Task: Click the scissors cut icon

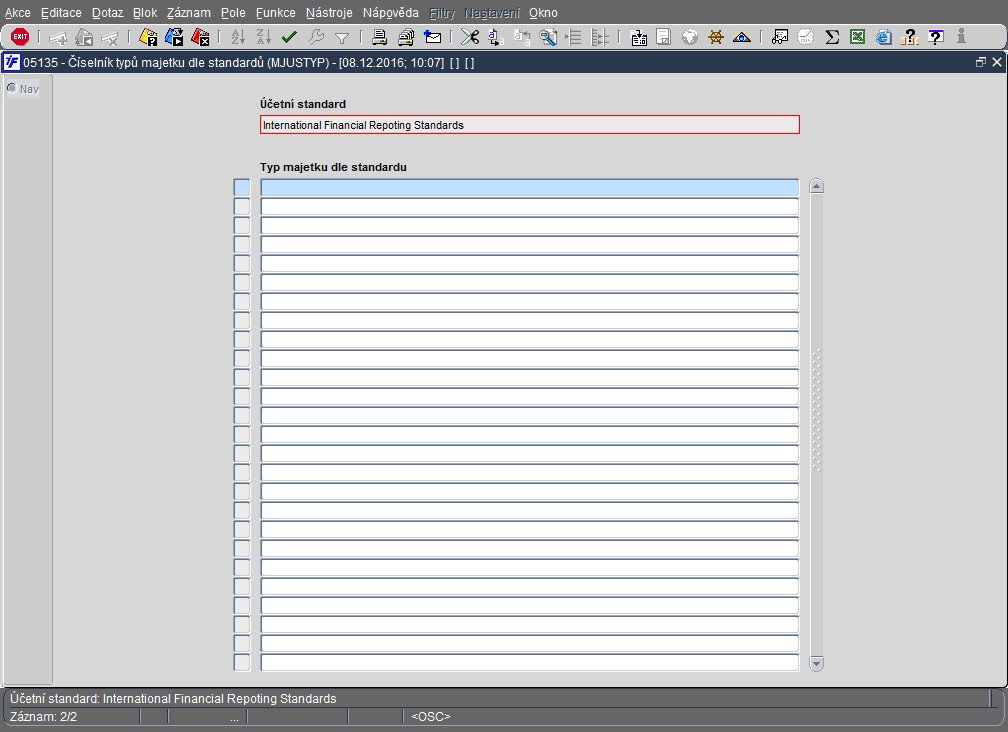Action: coord(470,37)
